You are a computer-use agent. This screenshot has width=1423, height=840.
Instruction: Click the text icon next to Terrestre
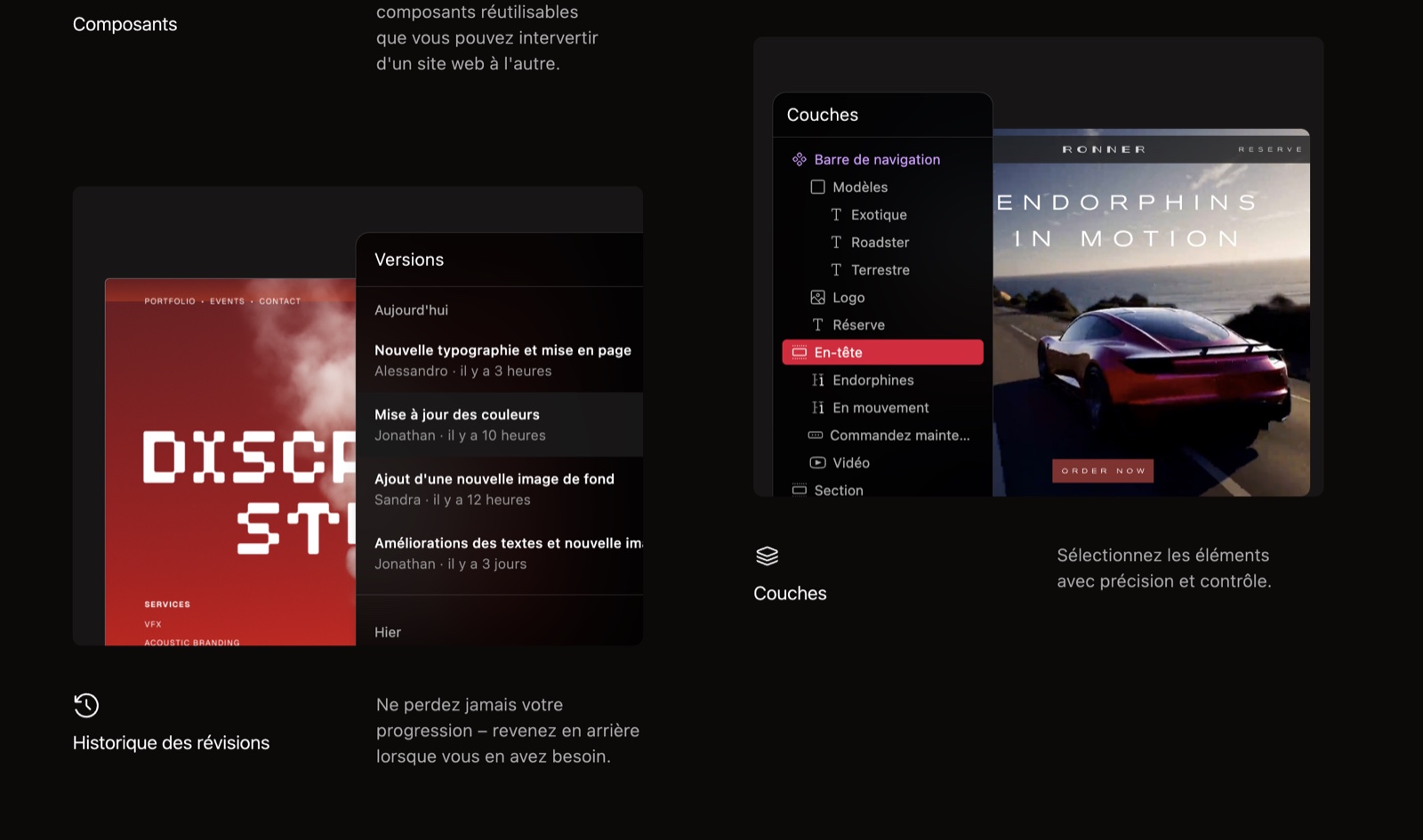point(836,269)
